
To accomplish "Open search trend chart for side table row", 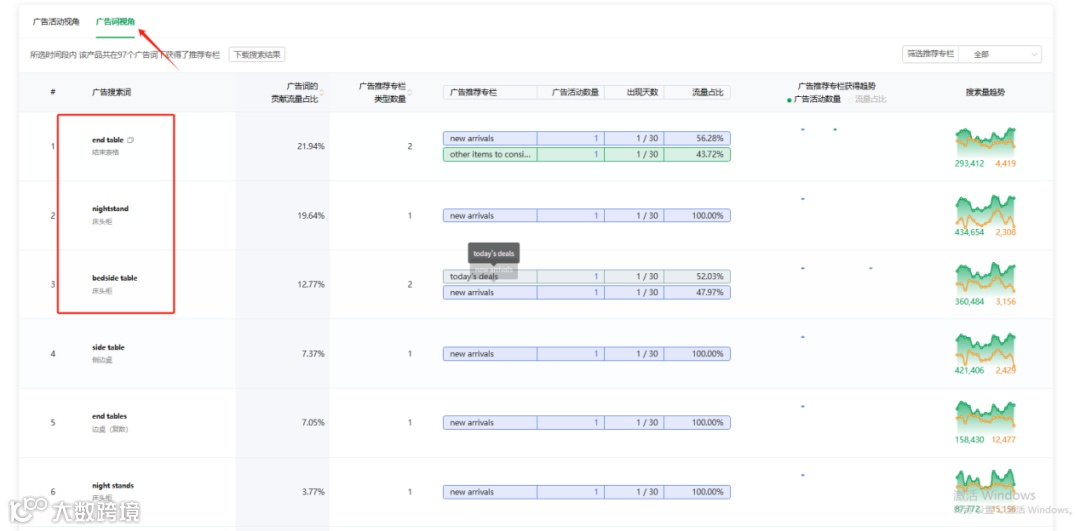I will click(985, 348).
